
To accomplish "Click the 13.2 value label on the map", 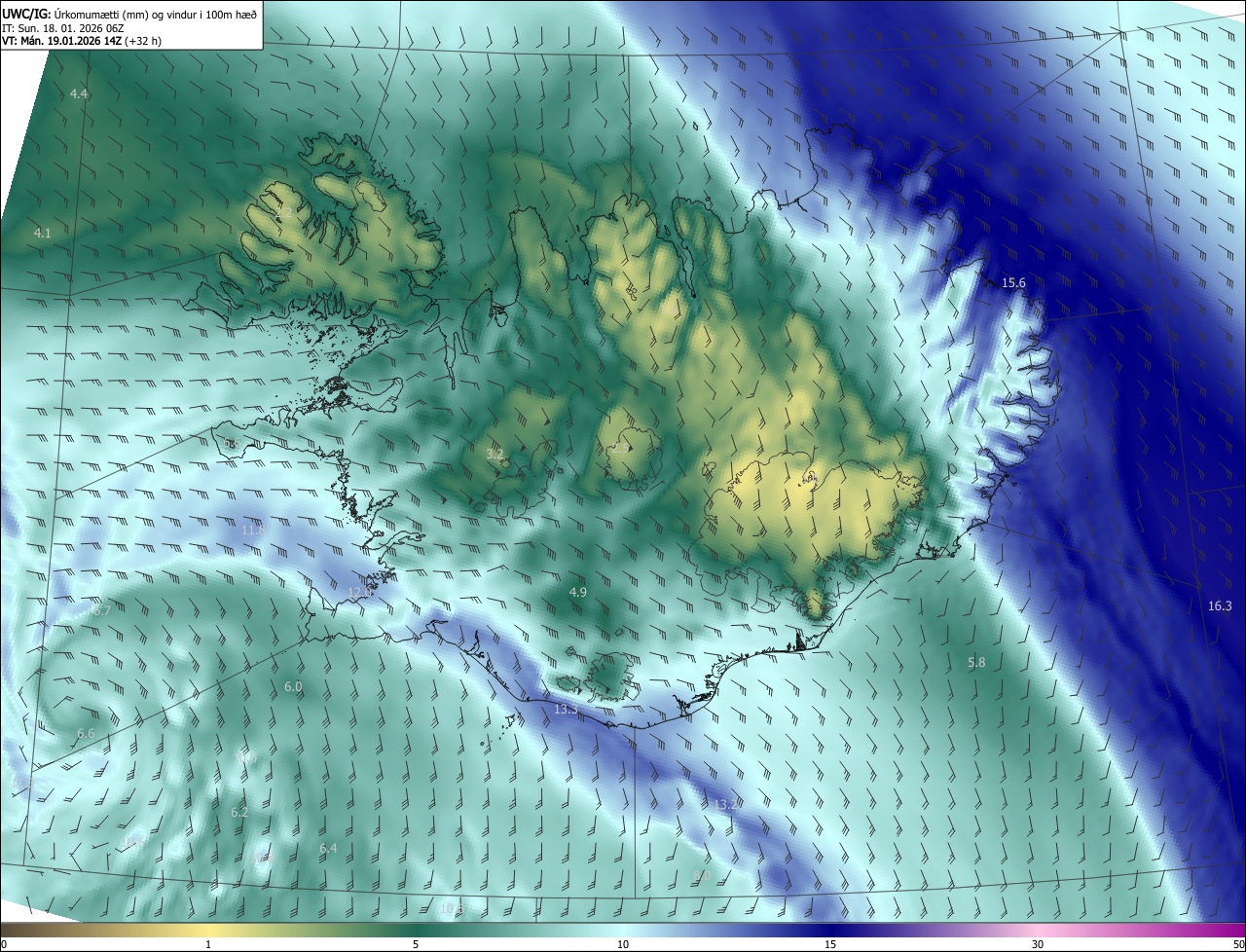I will 726,805.
